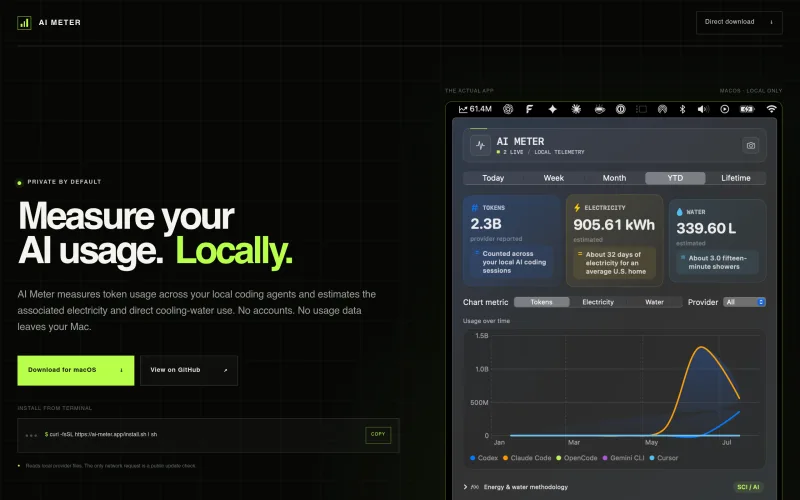Click the "Jul" x-axis label
Screen dimensions: 800x500
[x=727, y=442]
